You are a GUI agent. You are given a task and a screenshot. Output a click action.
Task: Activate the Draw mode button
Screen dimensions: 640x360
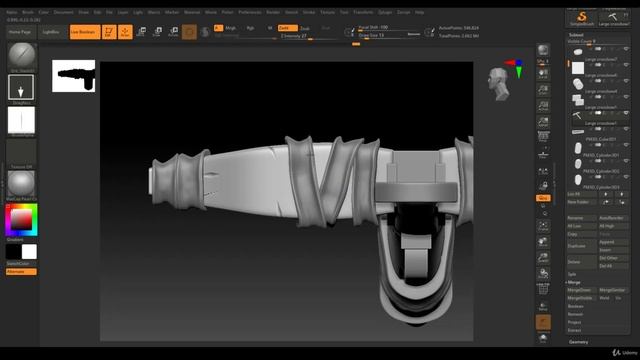(125, 32)
